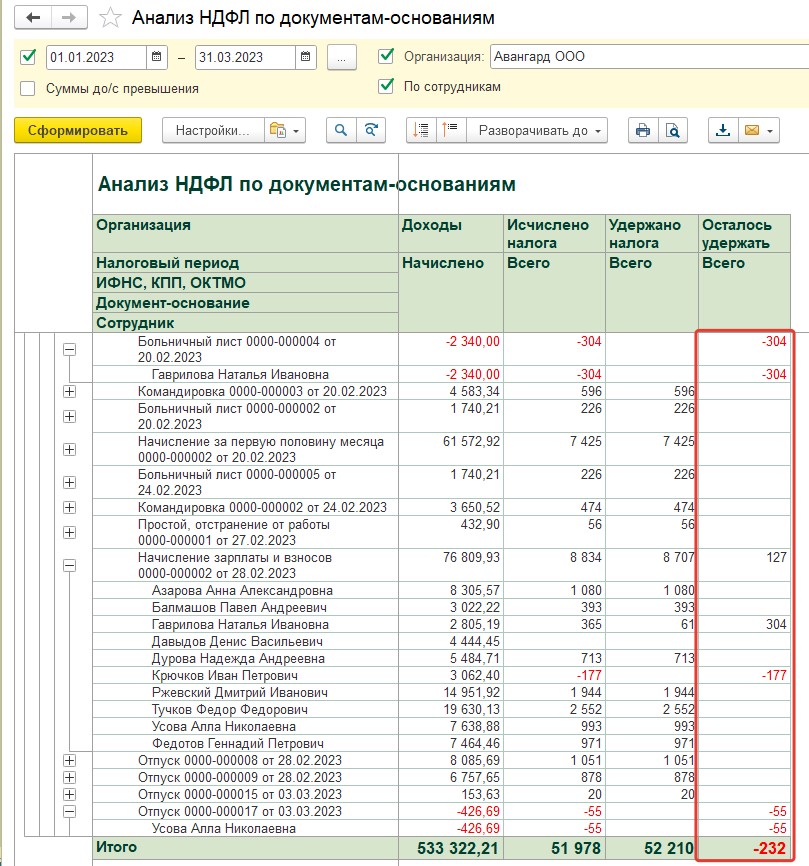Expand Отпуск 0000-000015 от 03.03.2023
This screenshot has height=866, width=809.
pos(70,795)
